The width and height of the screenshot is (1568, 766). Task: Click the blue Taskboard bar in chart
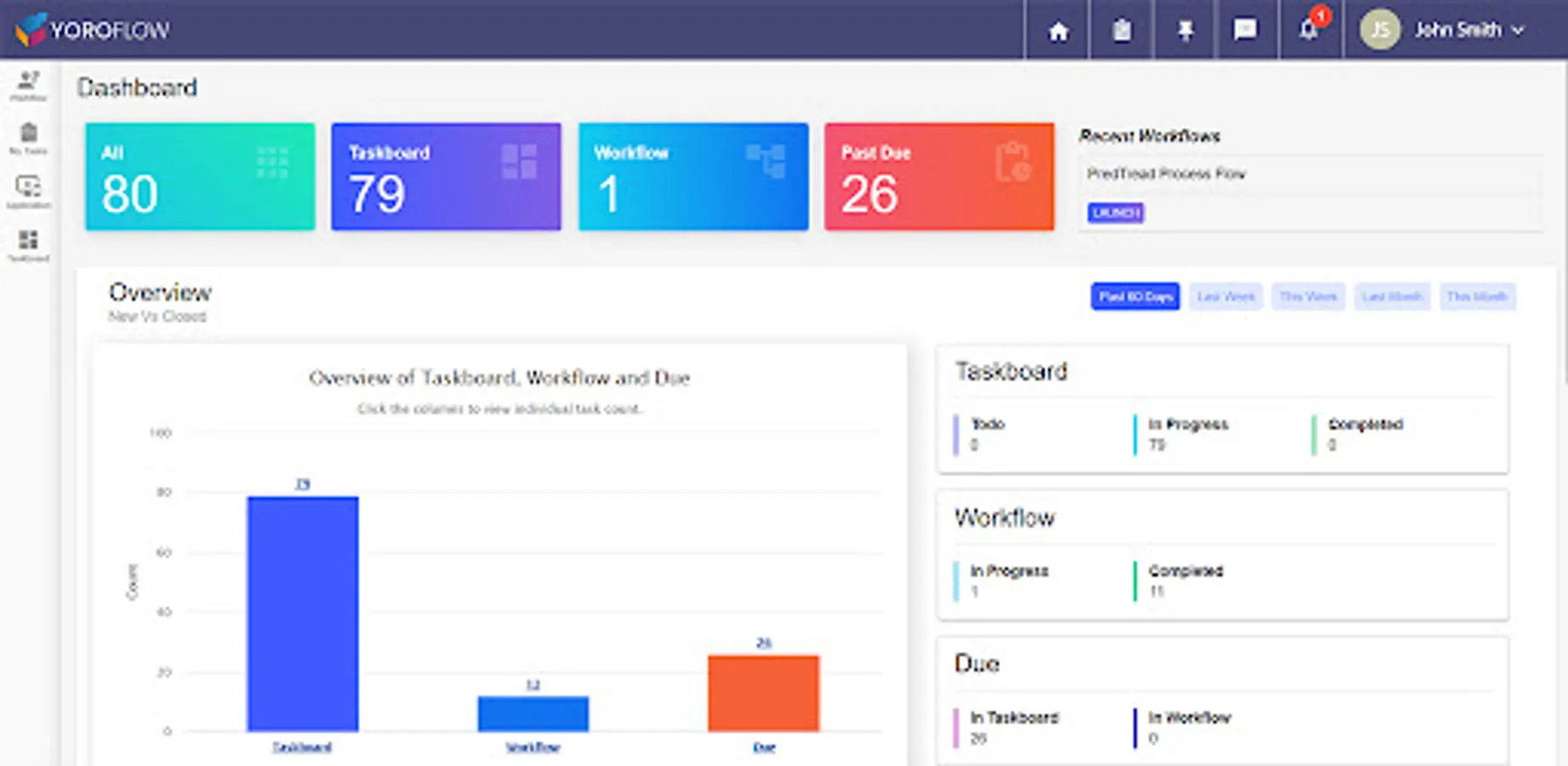coord(303,614)
